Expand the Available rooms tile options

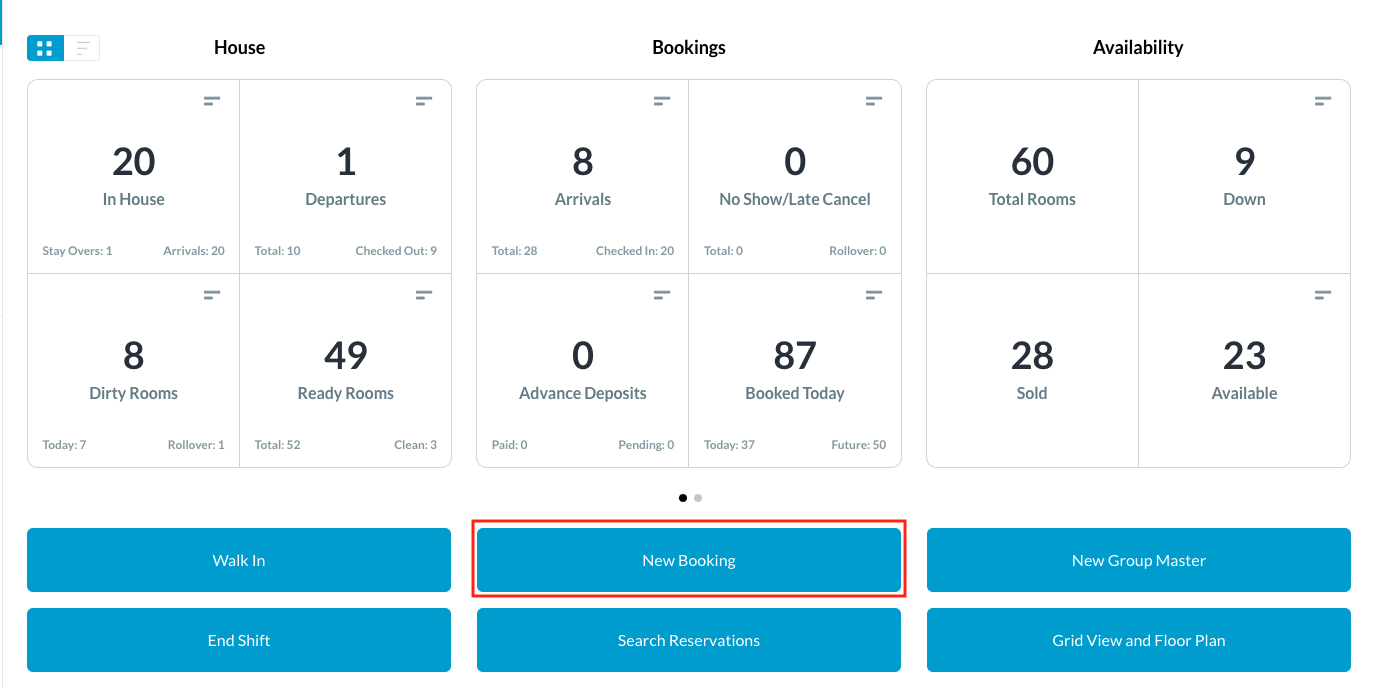coord(1323,295)
